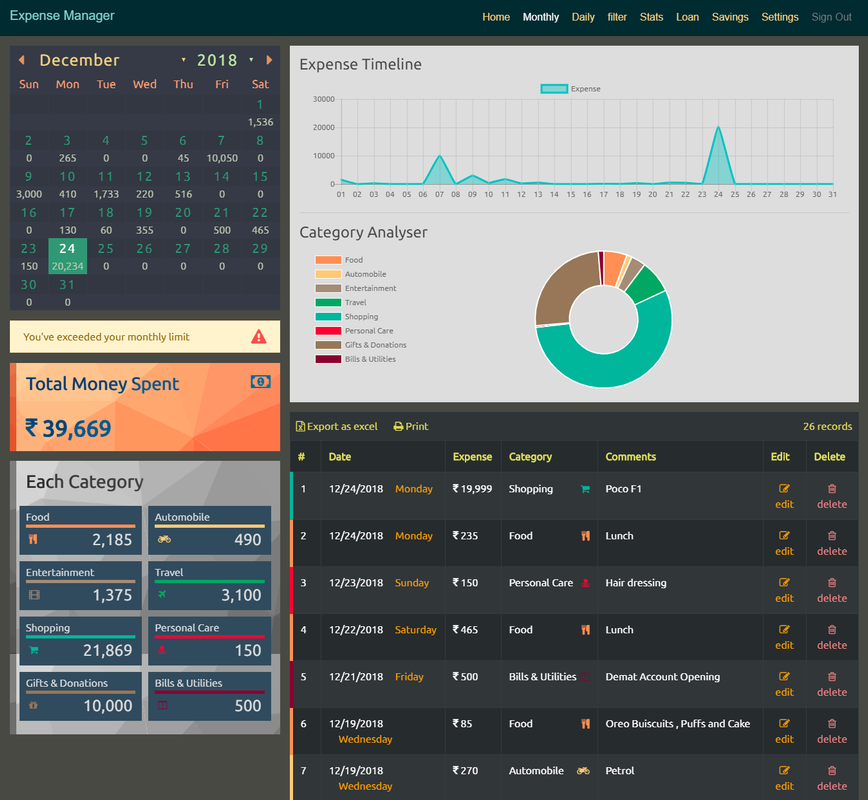868x800 pixels.
Task: Edit the Petrol expense row
Action: [784, 778]
